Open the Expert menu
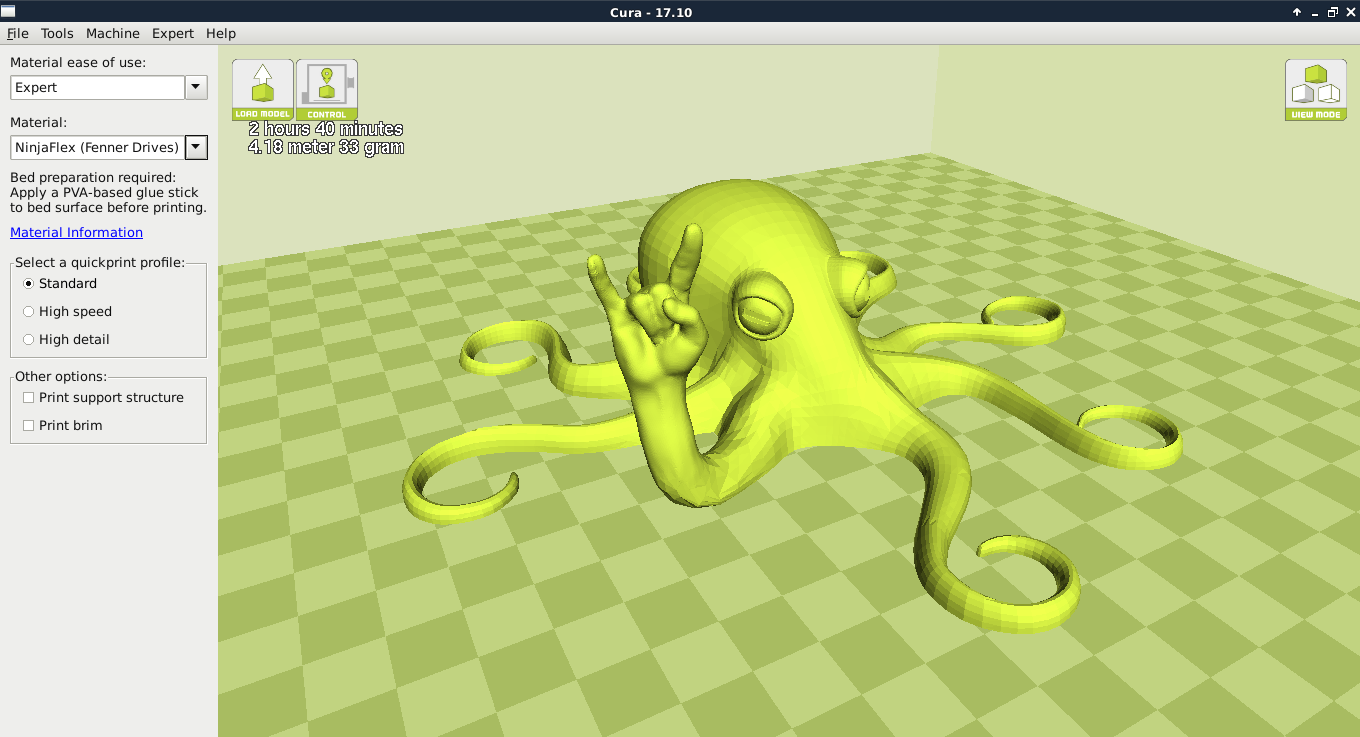The image size is (1360, 737). point(173,33)
